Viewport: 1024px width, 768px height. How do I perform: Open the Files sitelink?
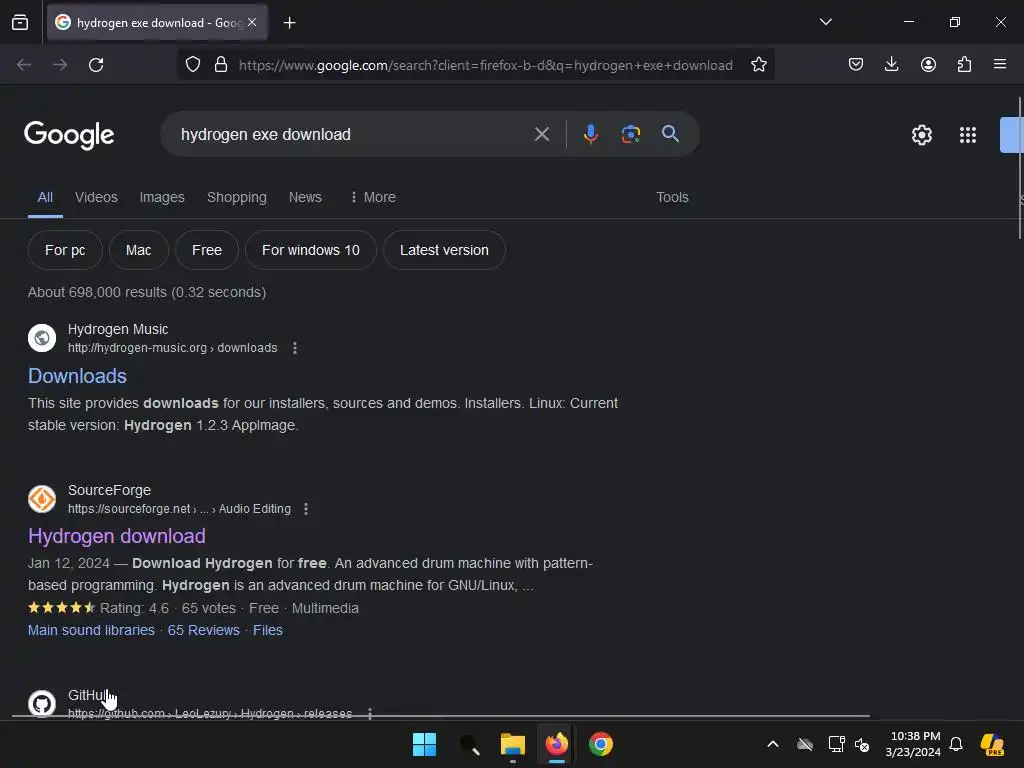tap(268, 630)
